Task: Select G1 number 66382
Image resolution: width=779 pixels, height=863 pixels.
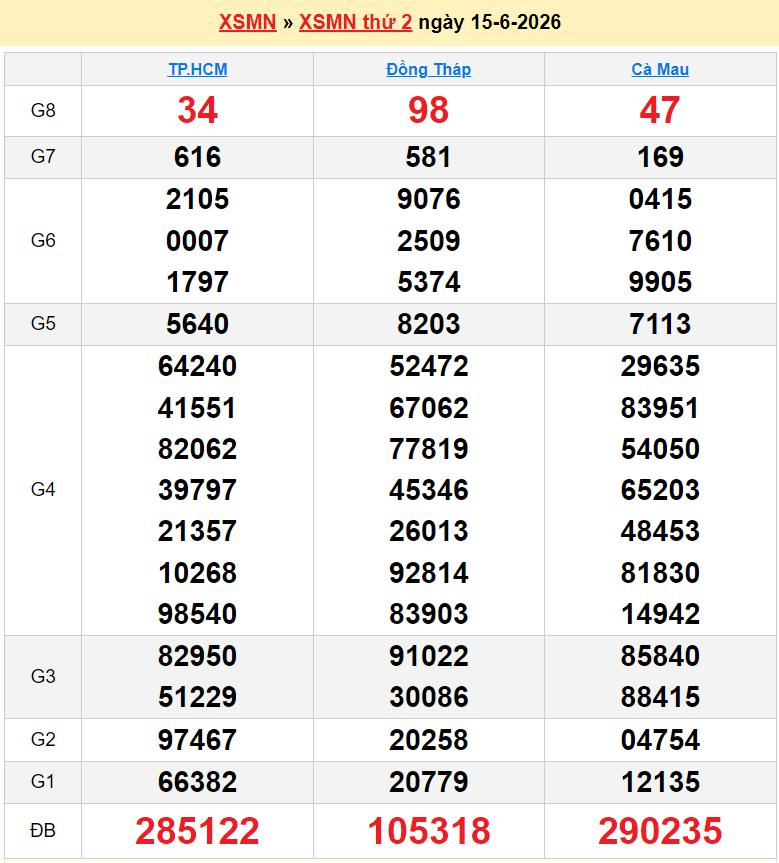Action: (x=197, y=782)
